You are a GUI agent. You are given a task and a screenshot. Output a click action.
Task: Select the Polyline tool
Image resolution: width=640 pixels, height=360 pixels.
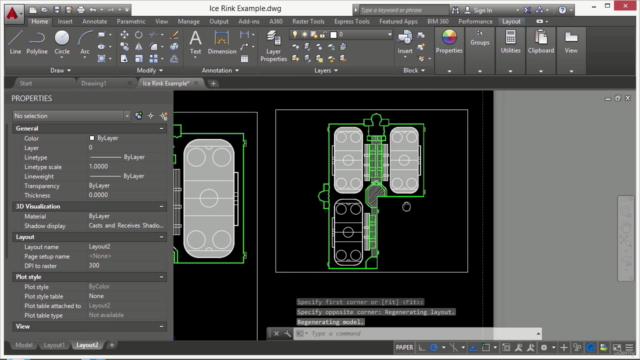pyautogui.click(x=37, y=42)
